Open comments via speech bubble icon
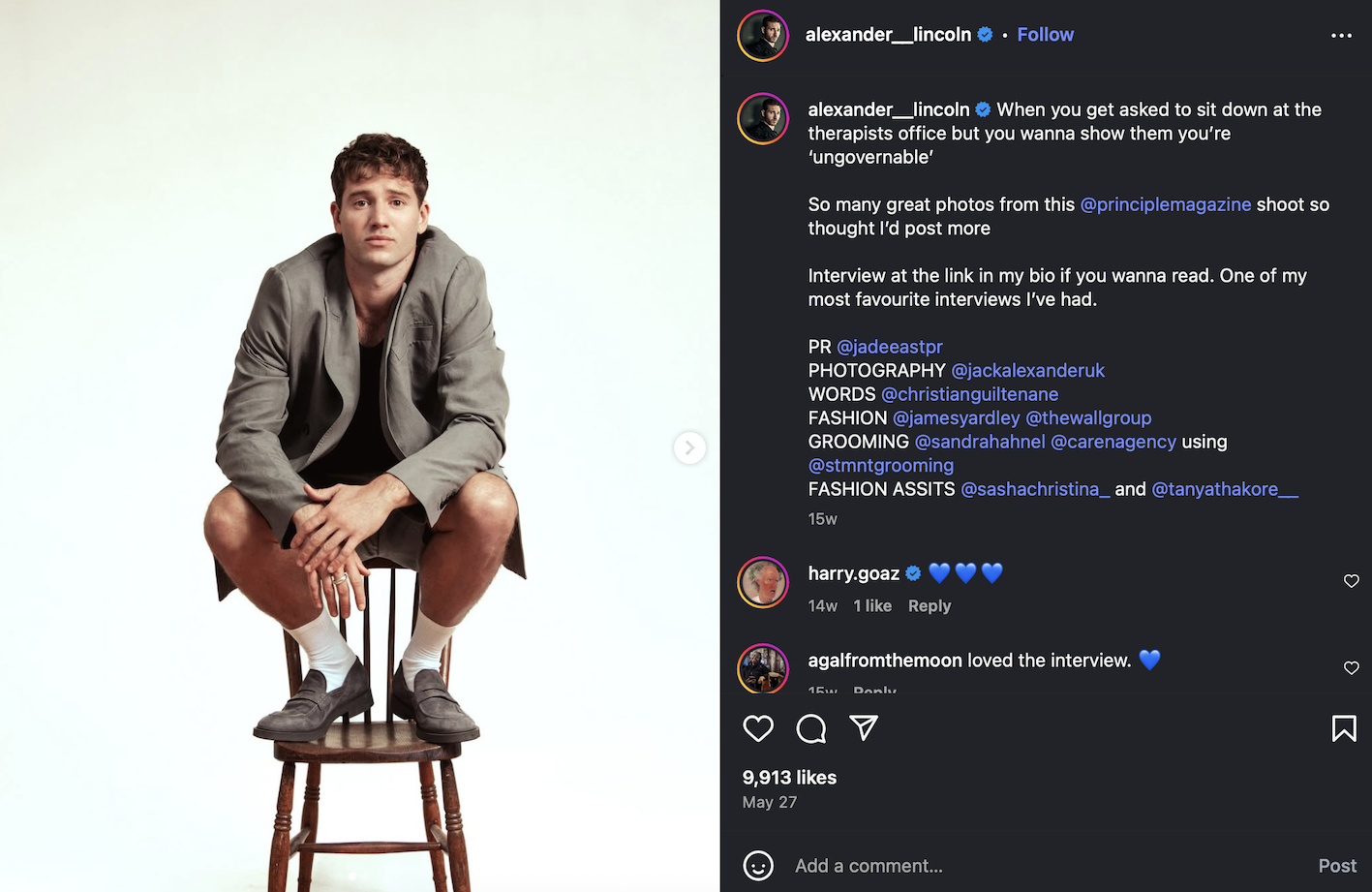 (811, 728)
